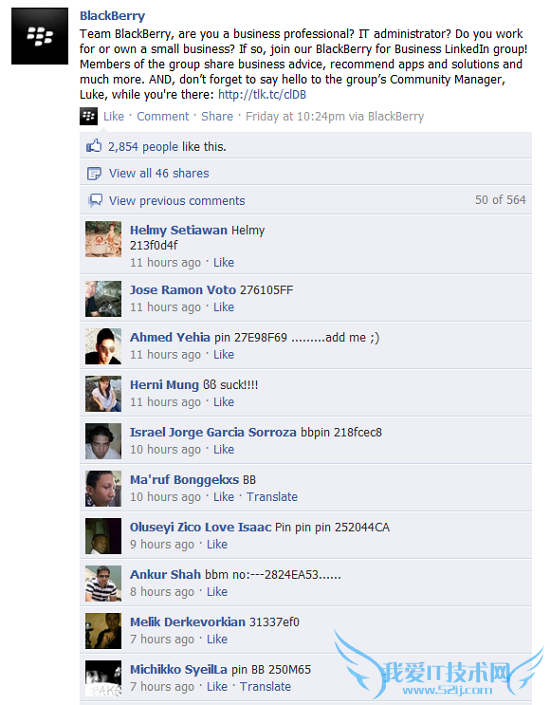The height and width of the screenshot is (705, 550).
Task: Share the BlackBerry post
Action: 217,116
